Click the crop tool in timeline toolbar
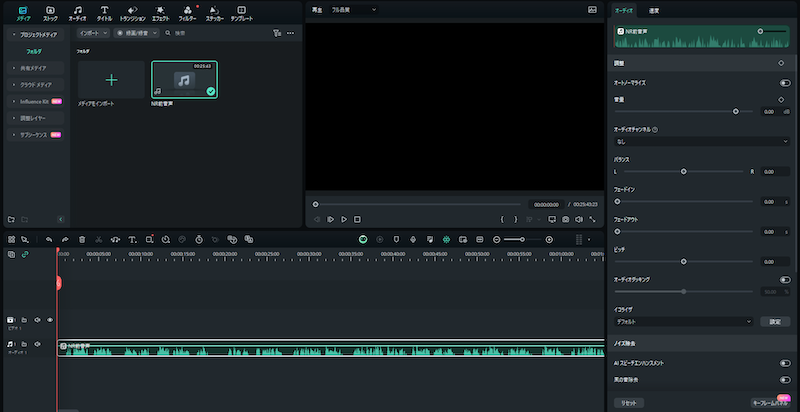The width and height of the screenshot is (800, 412). [x=149, y=239]
